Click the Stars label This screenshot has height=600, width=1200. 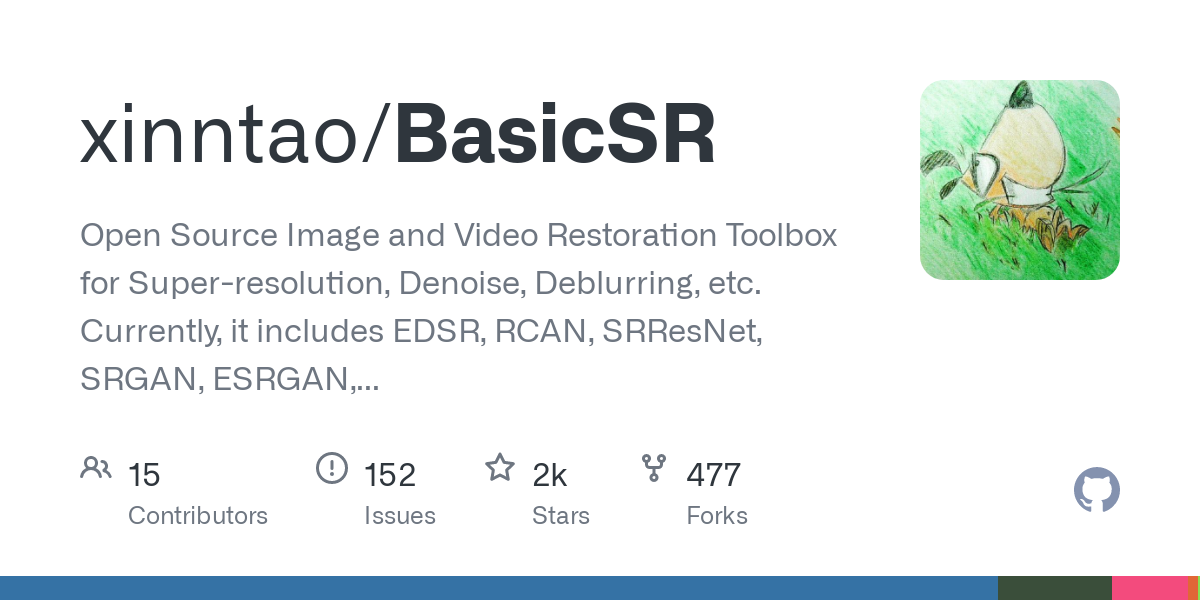click(x=561, y=516)
